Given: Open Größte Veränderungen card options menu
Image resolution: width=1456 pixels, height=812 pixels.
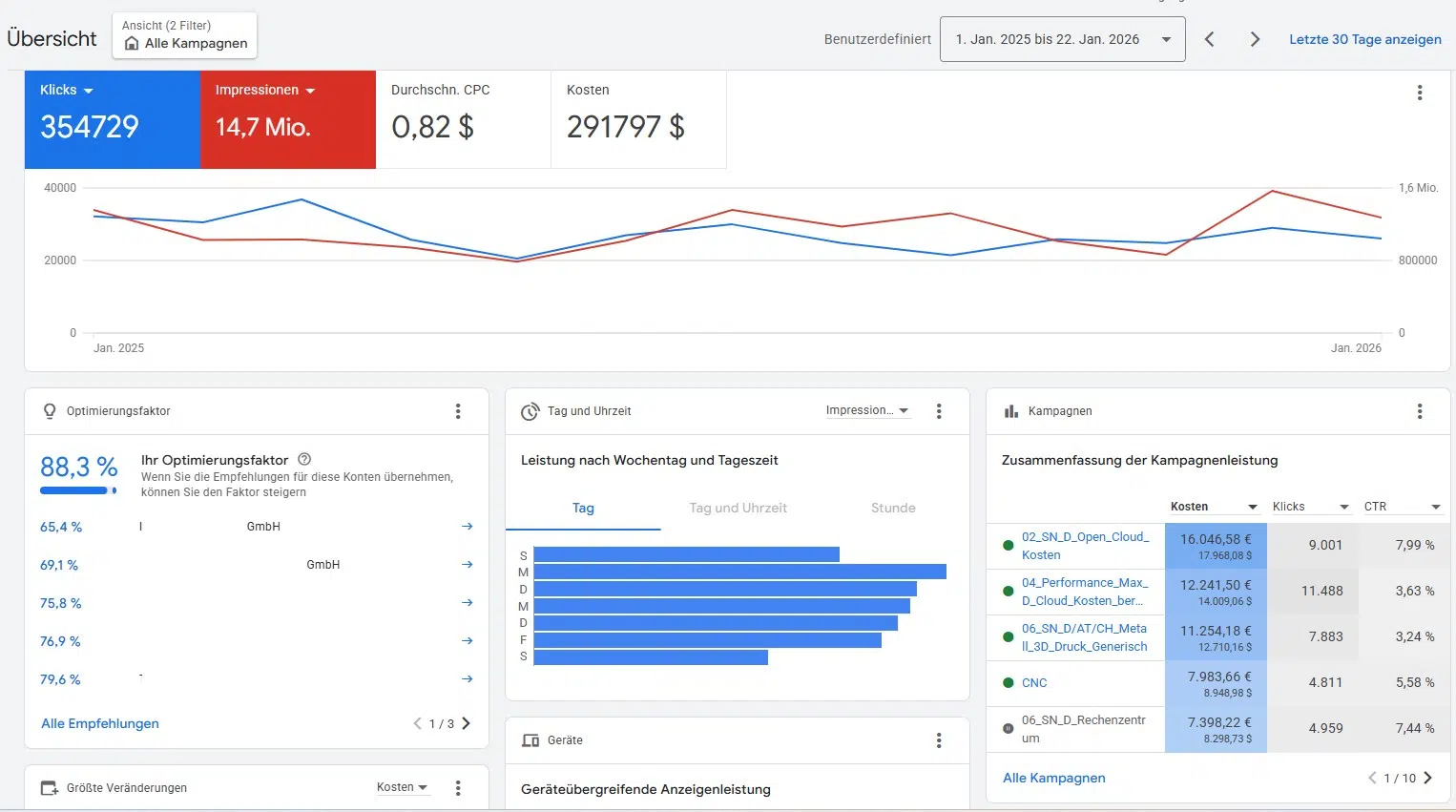Looking at the screenshot, I should tap(458, 788).
